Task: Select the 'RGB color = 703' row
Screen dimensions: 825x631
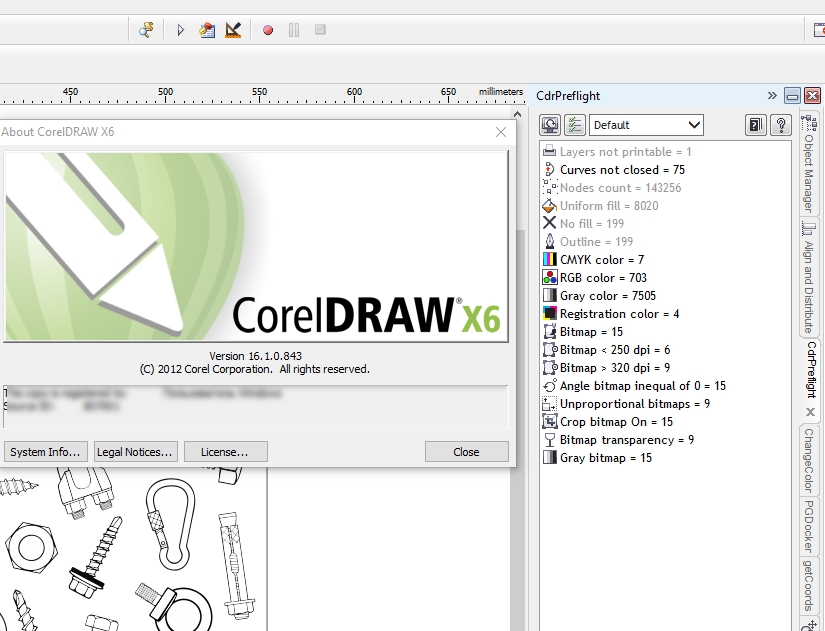Action: (x=665, y=277)
